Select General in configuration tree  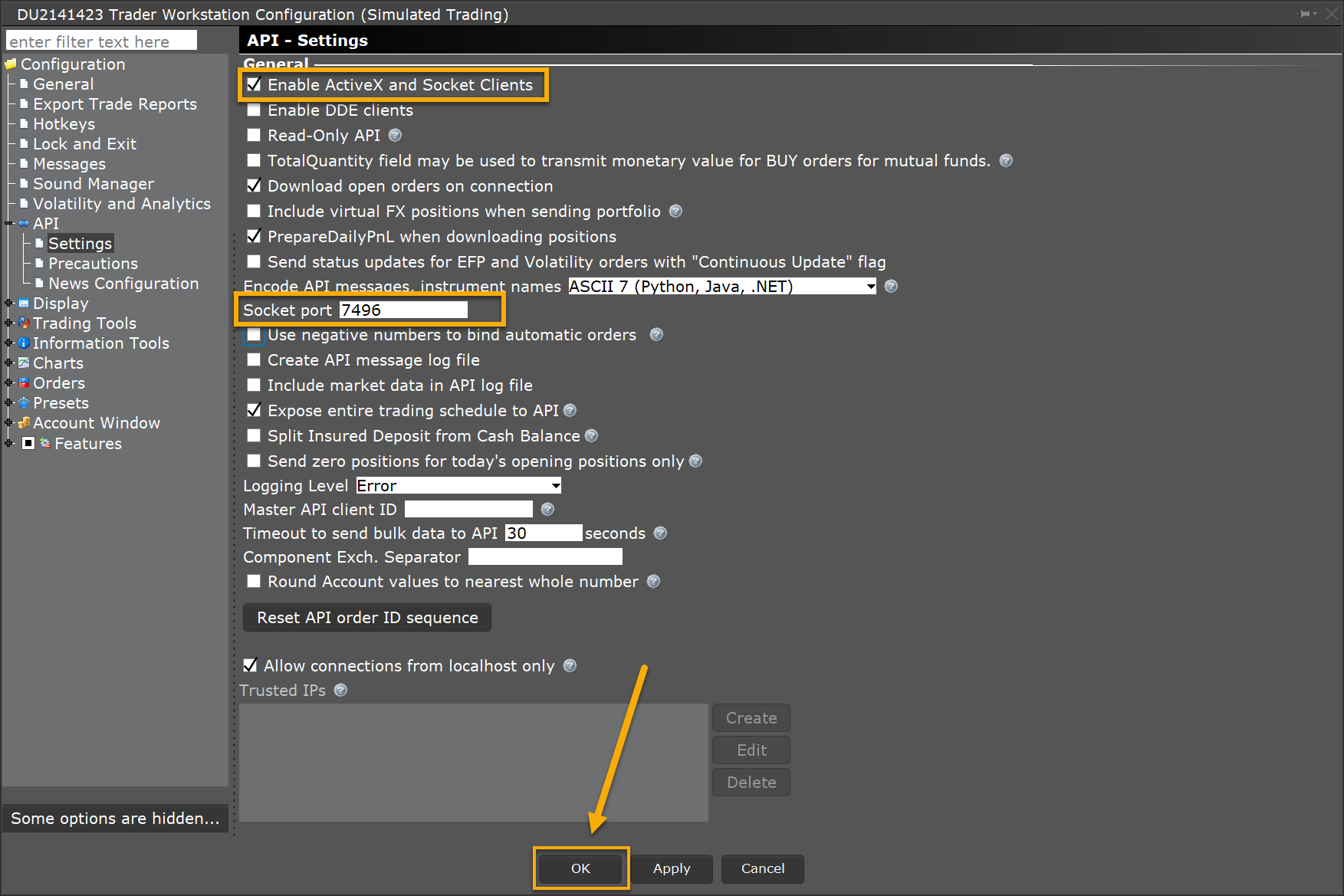coord(63,84)
